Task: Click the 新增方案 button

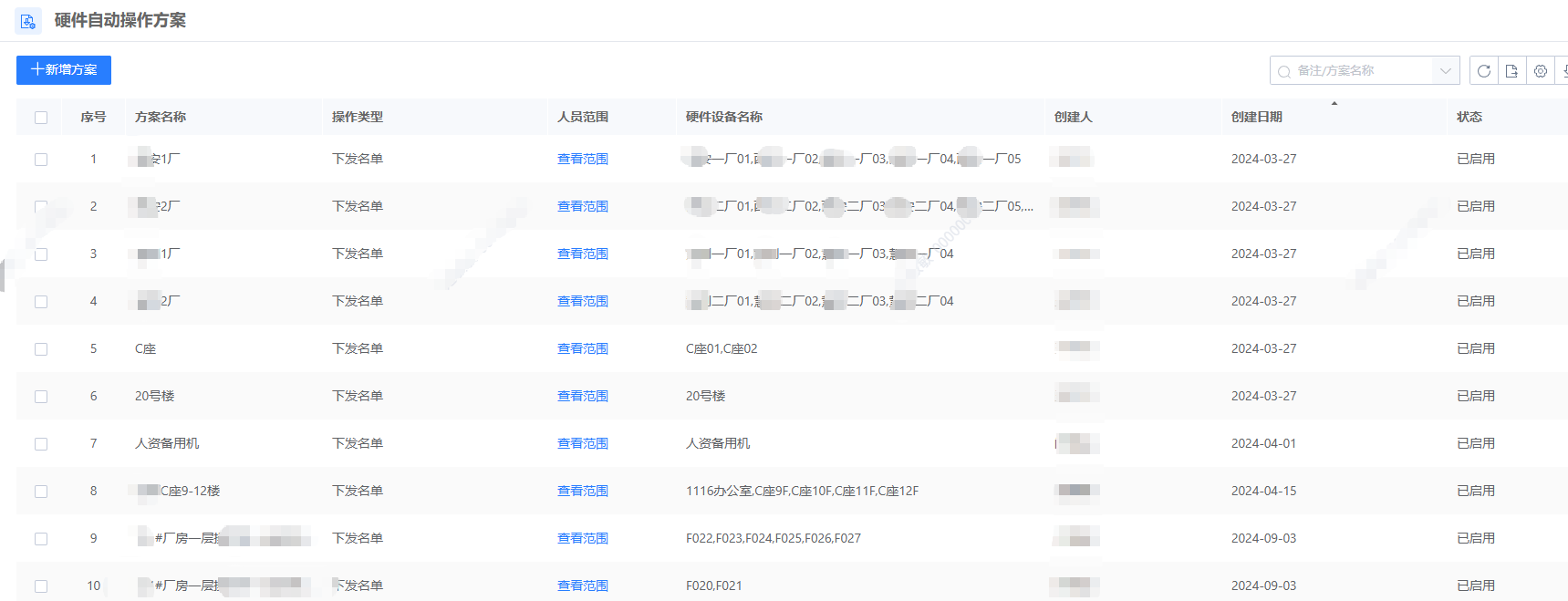Action: 64,70
